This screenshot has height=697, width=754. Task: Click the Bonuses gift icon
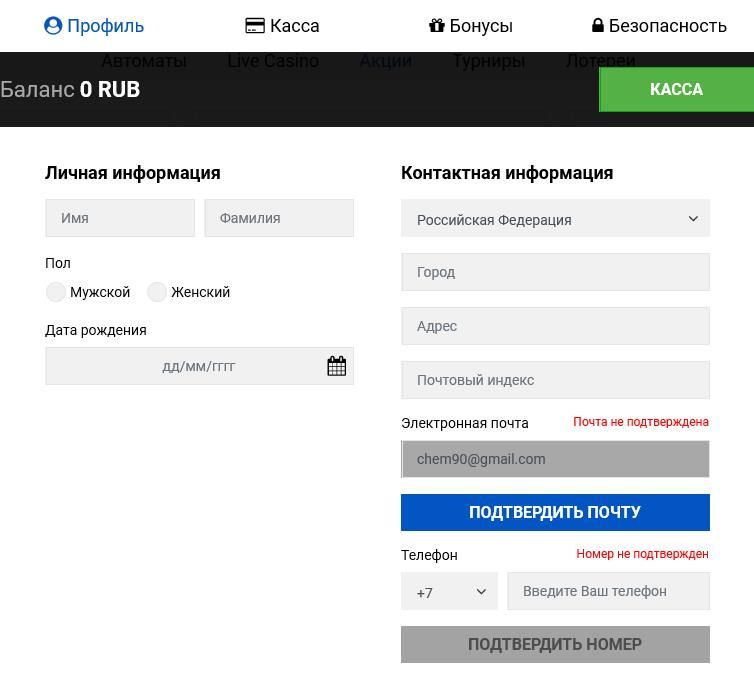click(x=437, y=26)
